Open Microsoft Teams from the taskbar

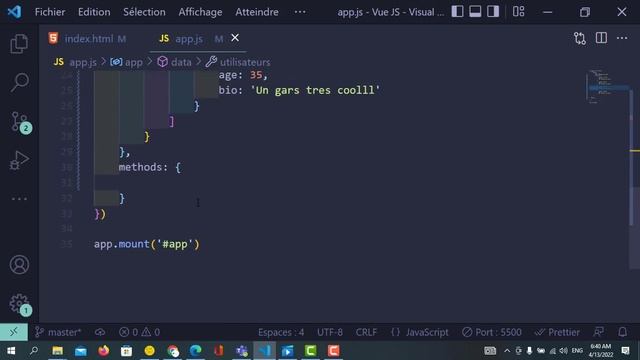pyautogui.click(x=242, y=351)
